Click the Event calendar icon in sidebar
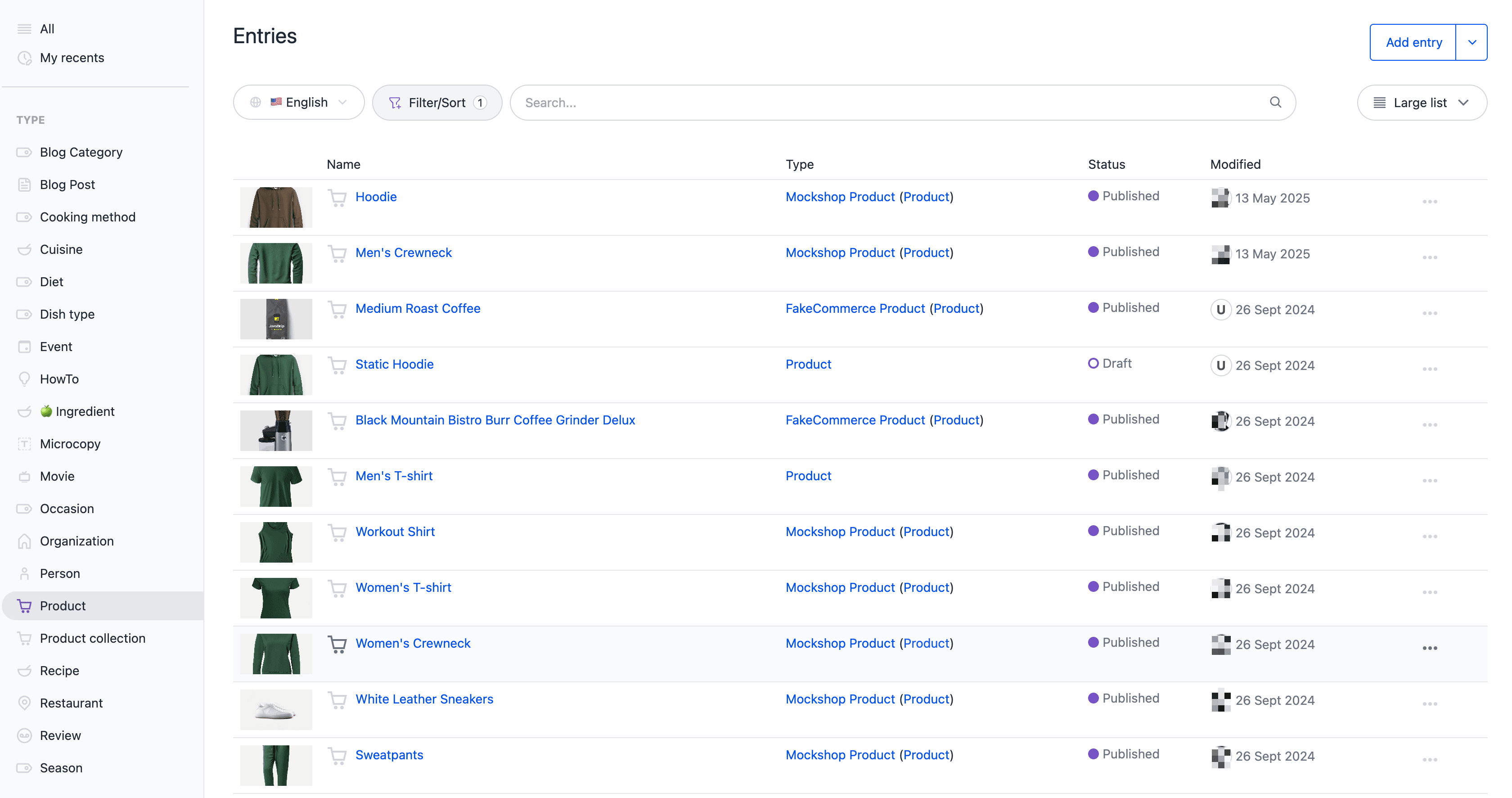Image resolution: width=1512 pixels, height=798 pixels. click(x=24, y=347)
